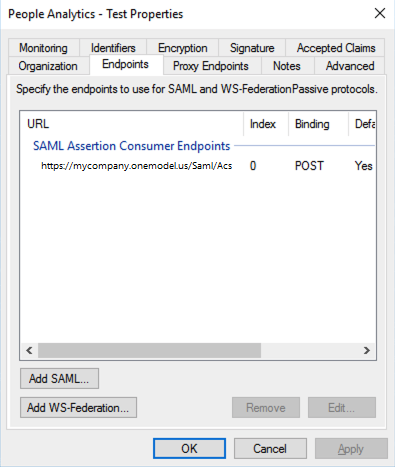Confirm the dialog with OK
The image size is (395, 467).
click(189, 448)
